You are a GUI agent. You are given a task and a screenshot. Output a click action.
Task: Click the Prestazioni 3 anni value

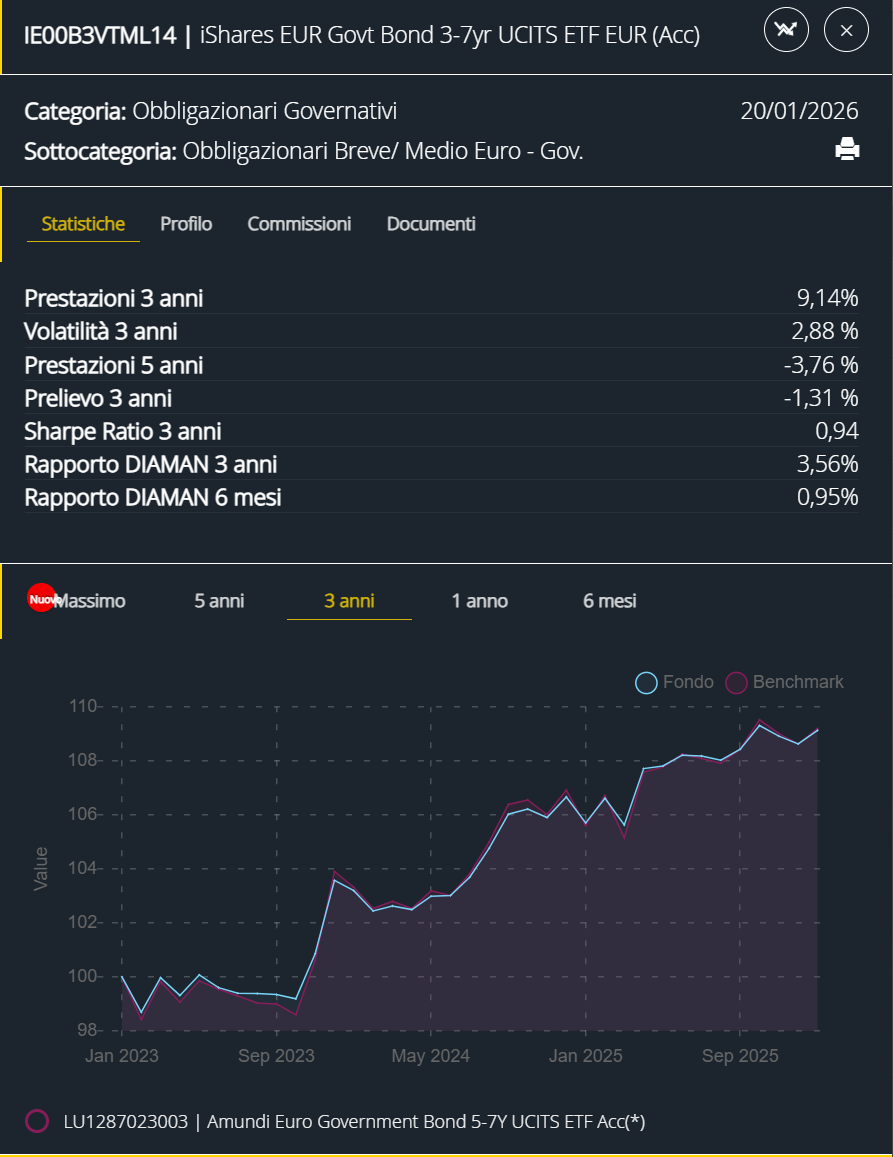click(827, 298)
